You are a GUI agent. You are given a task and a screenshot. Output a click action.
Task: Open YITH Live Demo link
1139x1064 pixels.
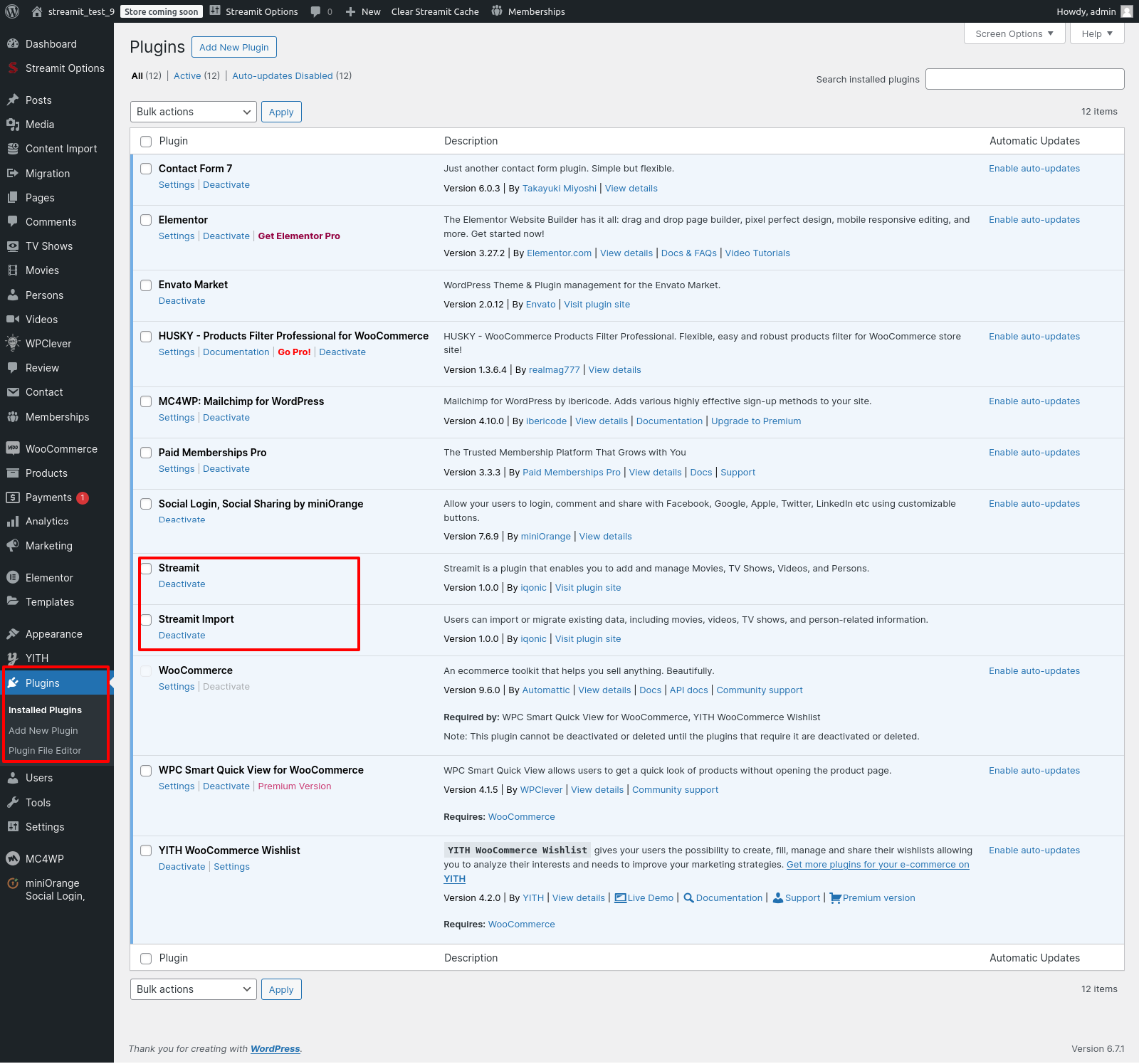pyautogui.click(x=644, y=898)
